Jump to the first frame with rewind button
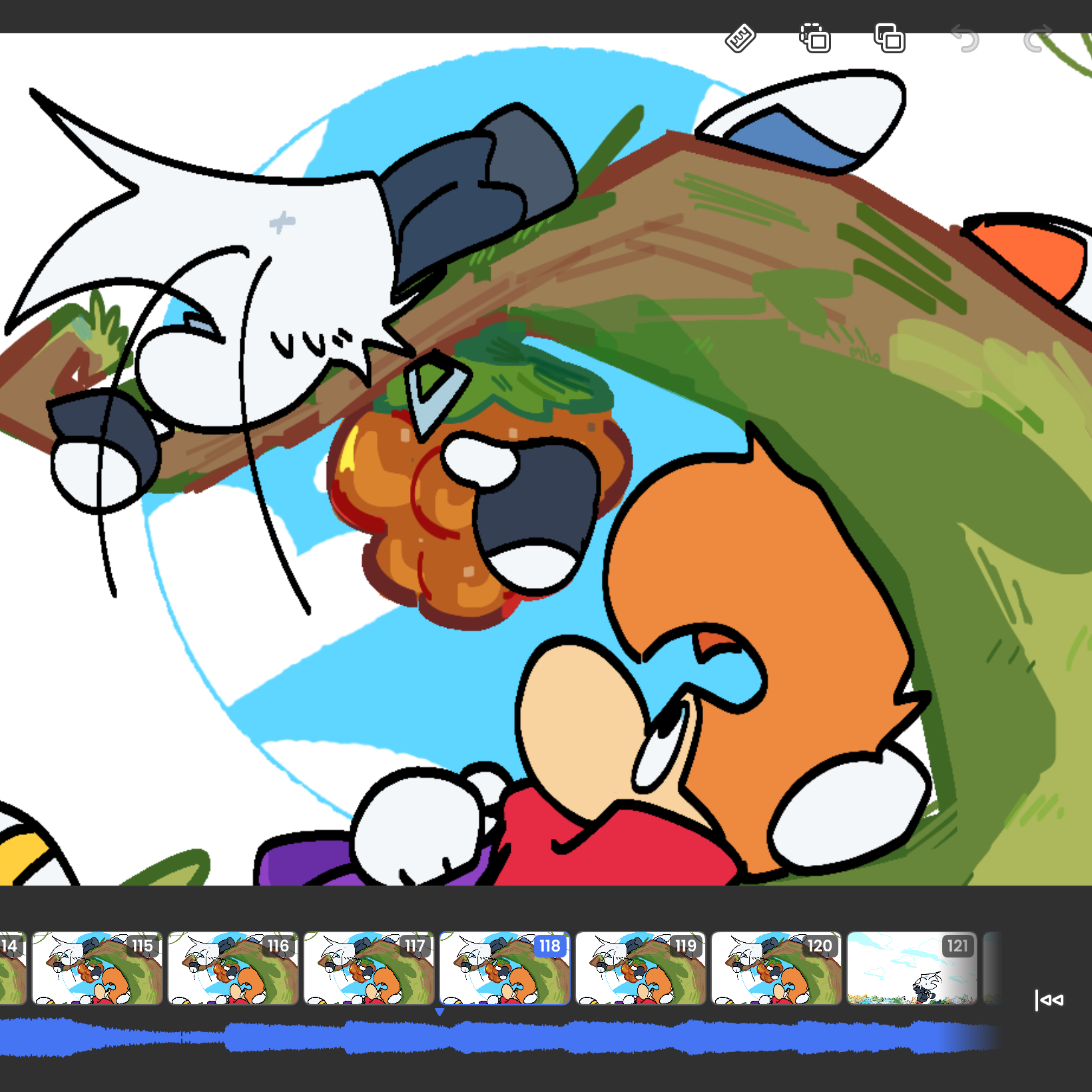 click(1049, 999)
